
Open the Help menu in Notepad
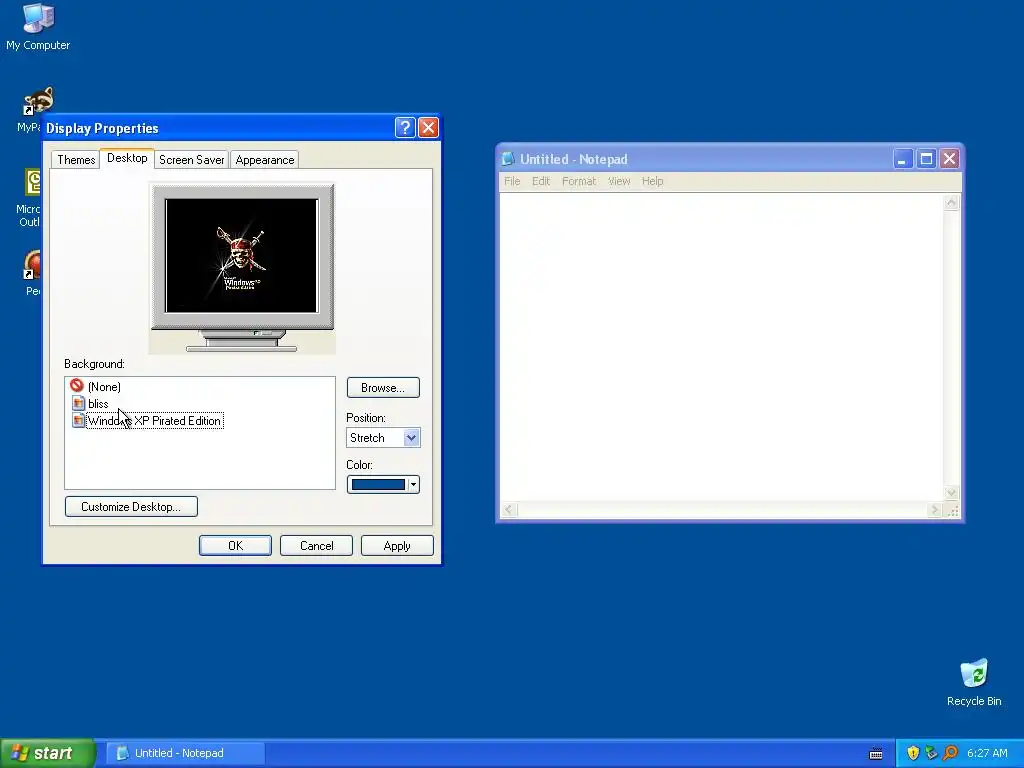(652, 182)
